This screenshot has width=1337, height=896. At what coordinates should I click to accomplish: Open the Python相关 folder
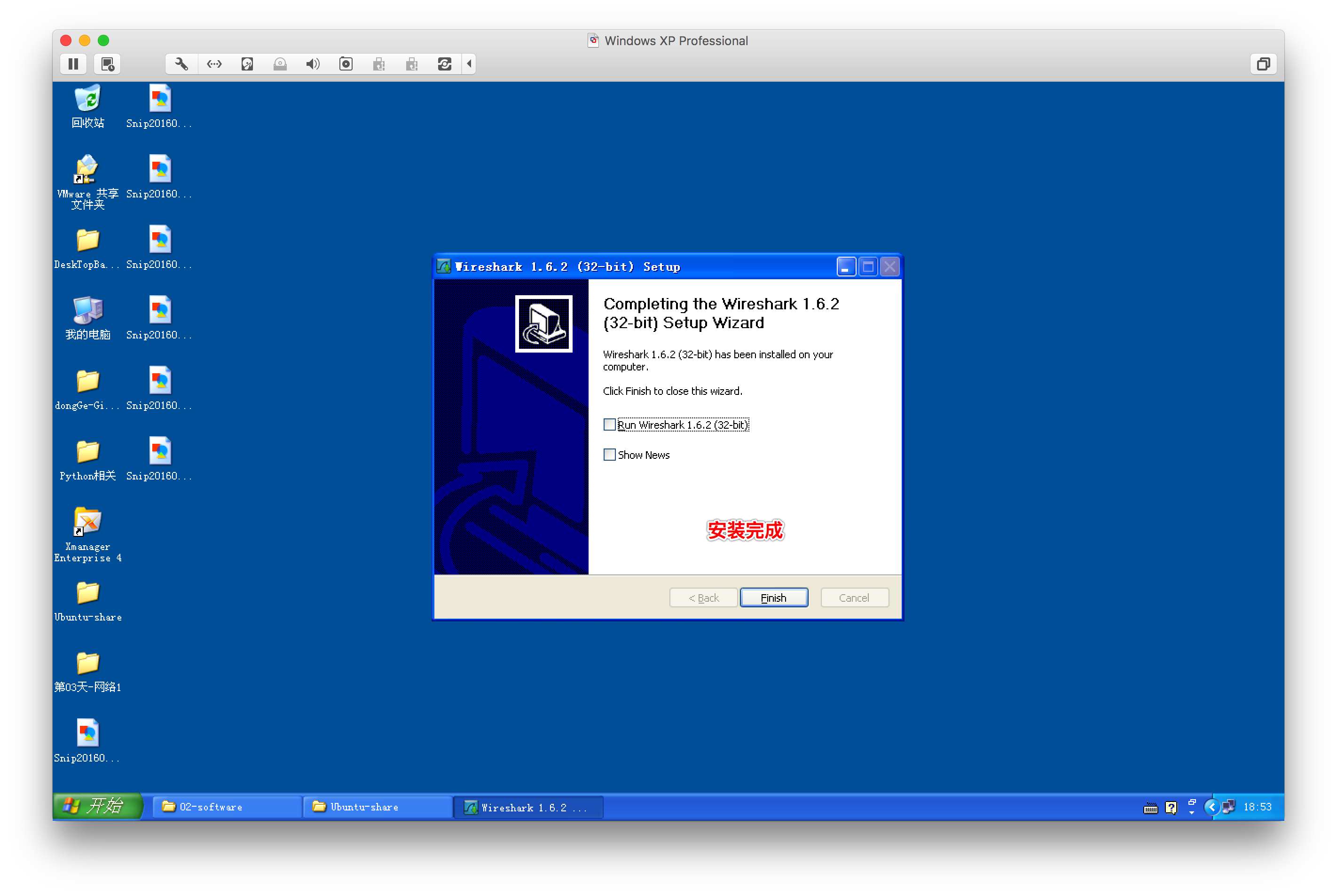pyautogui.click(x=87, y=452)
